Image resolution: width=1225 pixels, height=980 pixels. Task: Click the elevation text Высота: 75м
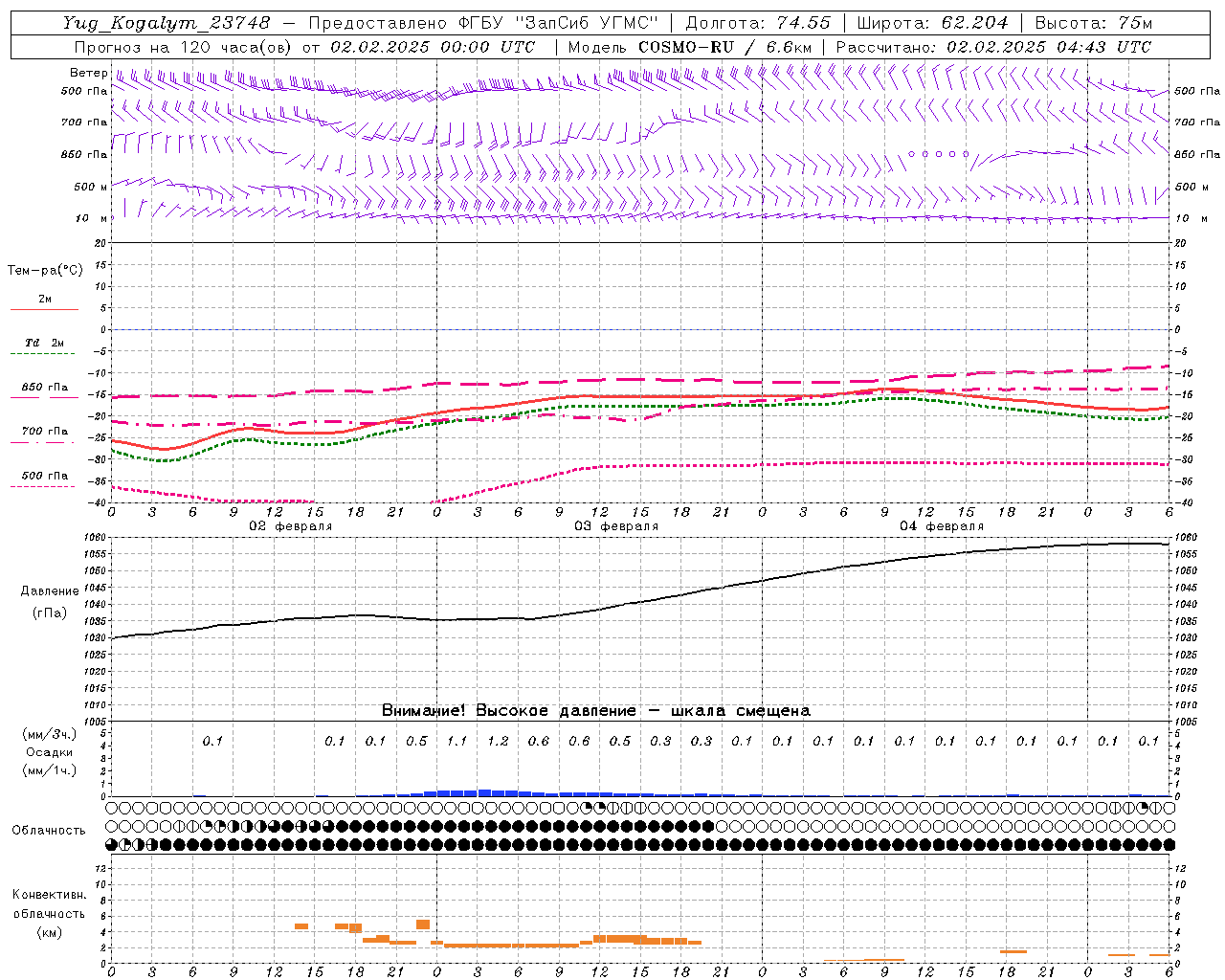[x=1094, y=23]
